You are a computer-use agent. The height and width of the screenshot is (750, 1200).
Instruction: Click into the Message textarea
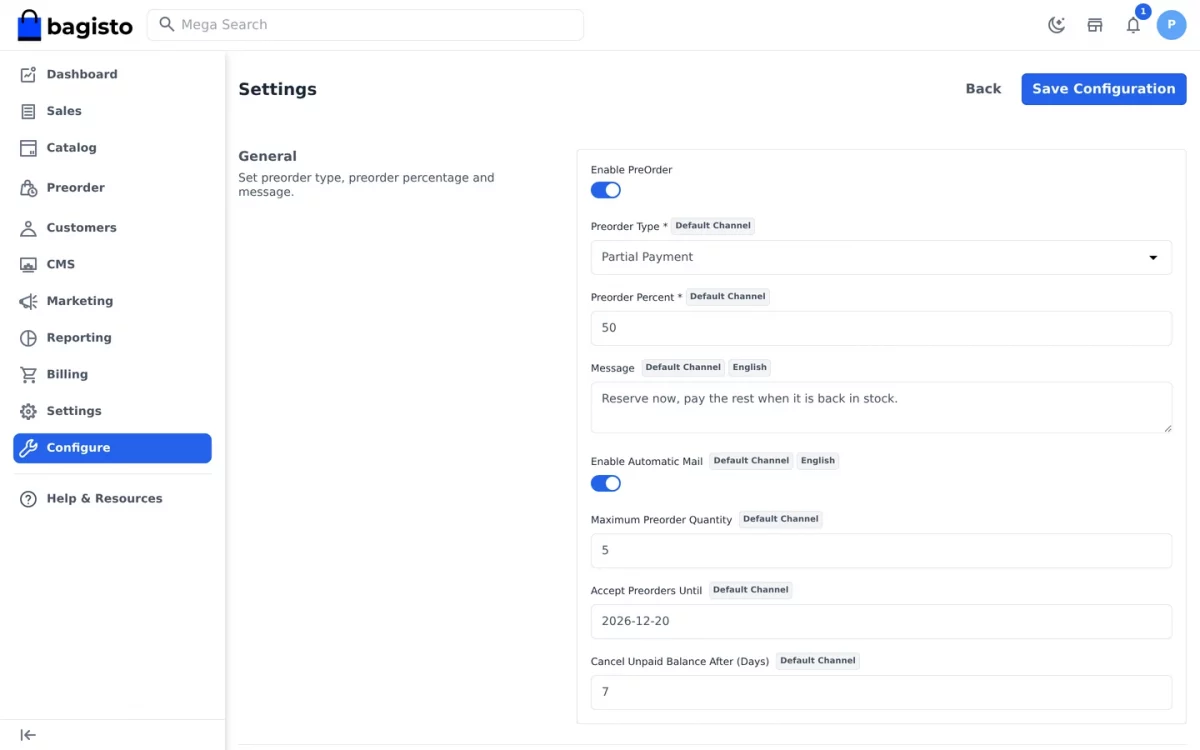(881, 407)
